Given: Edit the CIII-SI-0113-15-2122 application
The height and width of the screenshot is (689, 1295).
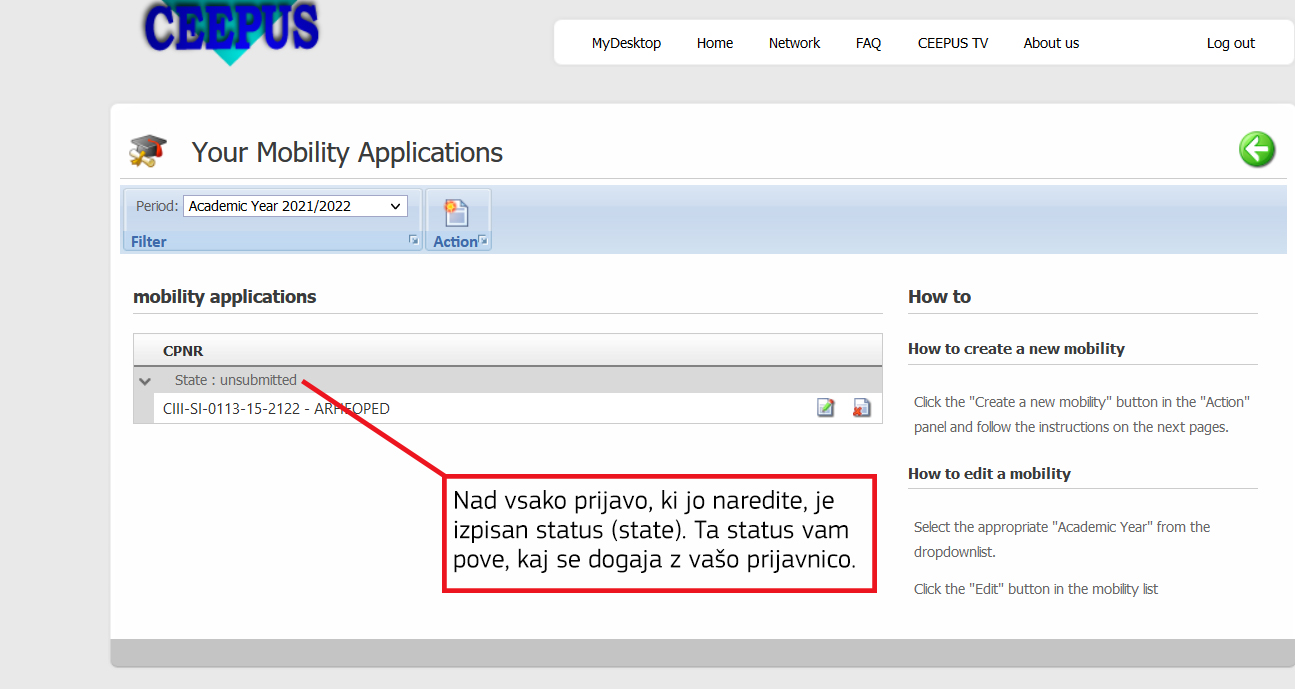Looking at the screenshot, I should 826,408.
